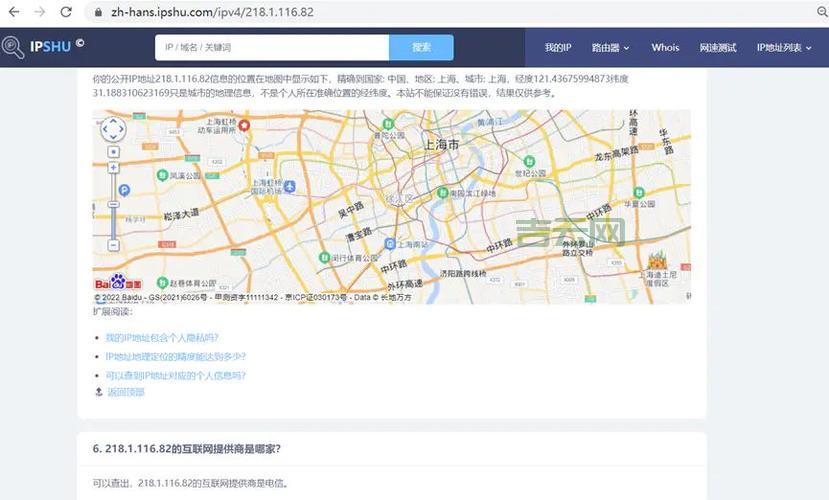
Task: Click the map zoom slider handle
Action: point(113,204)
